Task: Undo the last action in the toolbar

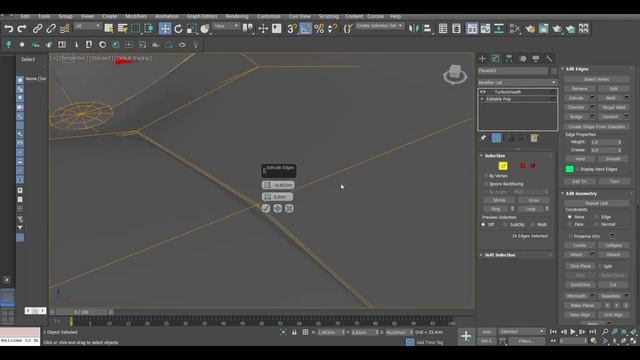Action: click(x=9, y=29)
